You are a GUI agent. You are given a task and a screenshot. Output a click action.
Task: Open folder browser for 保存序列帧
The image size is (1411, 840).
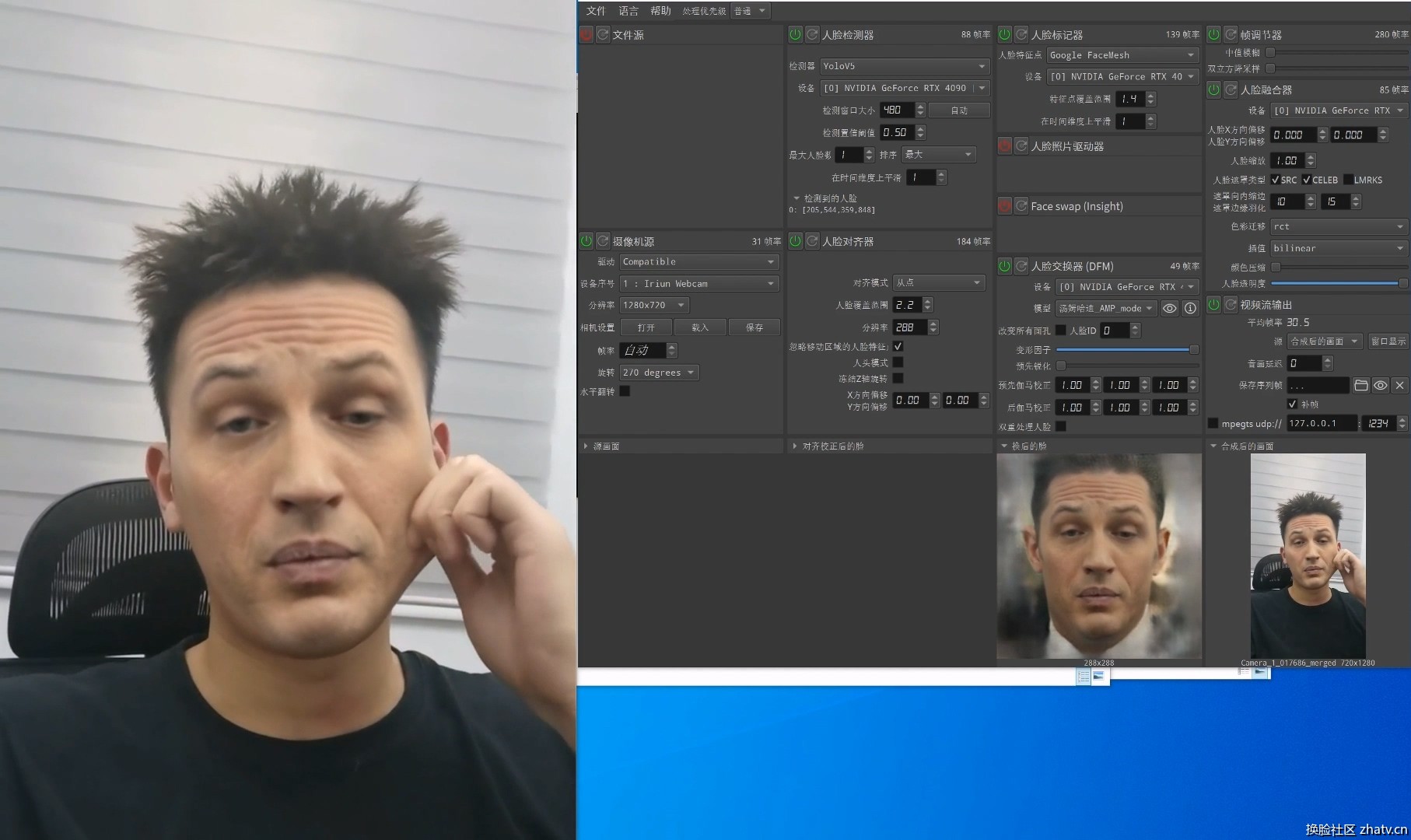(x=1360, y=385)
